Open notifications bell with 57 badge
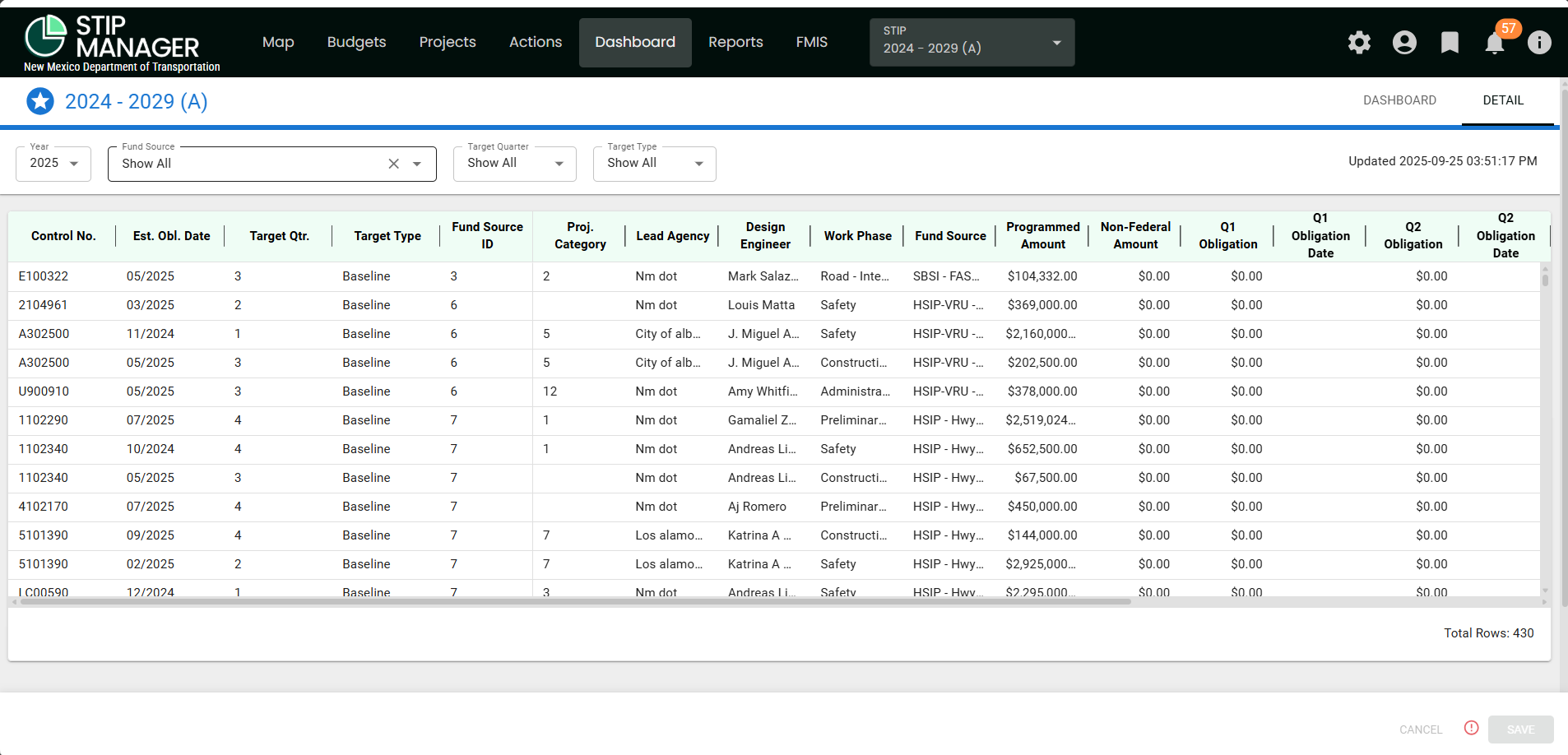Viewport: 1568px width, 755px height. pyautogui.click(x=1496, y=42)
